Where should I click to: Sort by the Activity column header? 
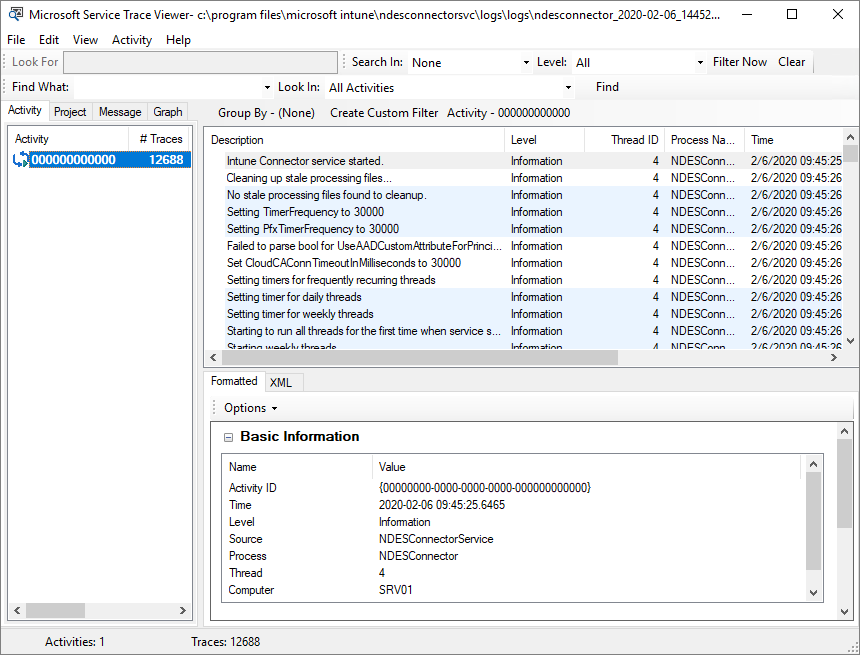(69, 139)
